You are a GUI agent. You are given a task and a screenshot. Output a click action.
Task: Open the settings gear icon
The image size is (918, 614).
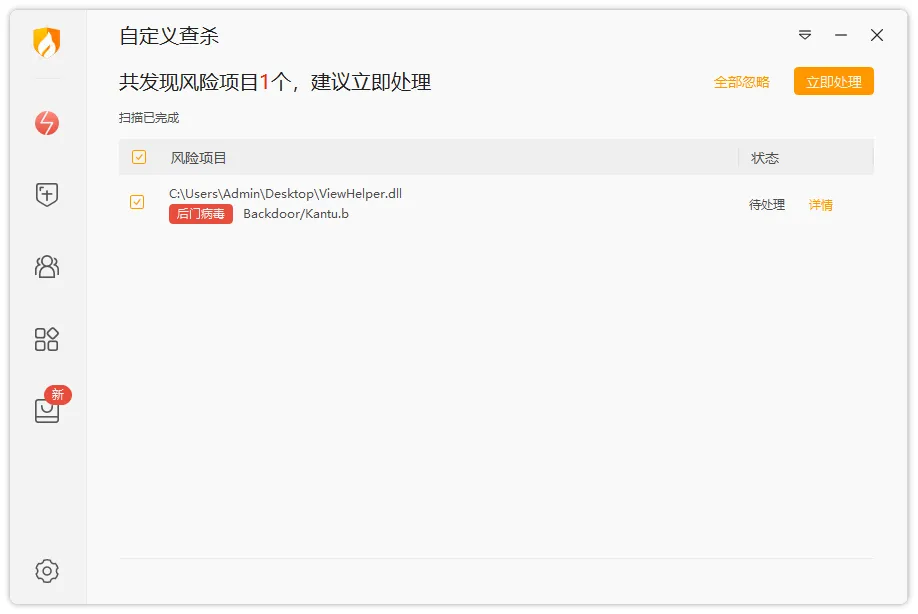click(47, 571)
